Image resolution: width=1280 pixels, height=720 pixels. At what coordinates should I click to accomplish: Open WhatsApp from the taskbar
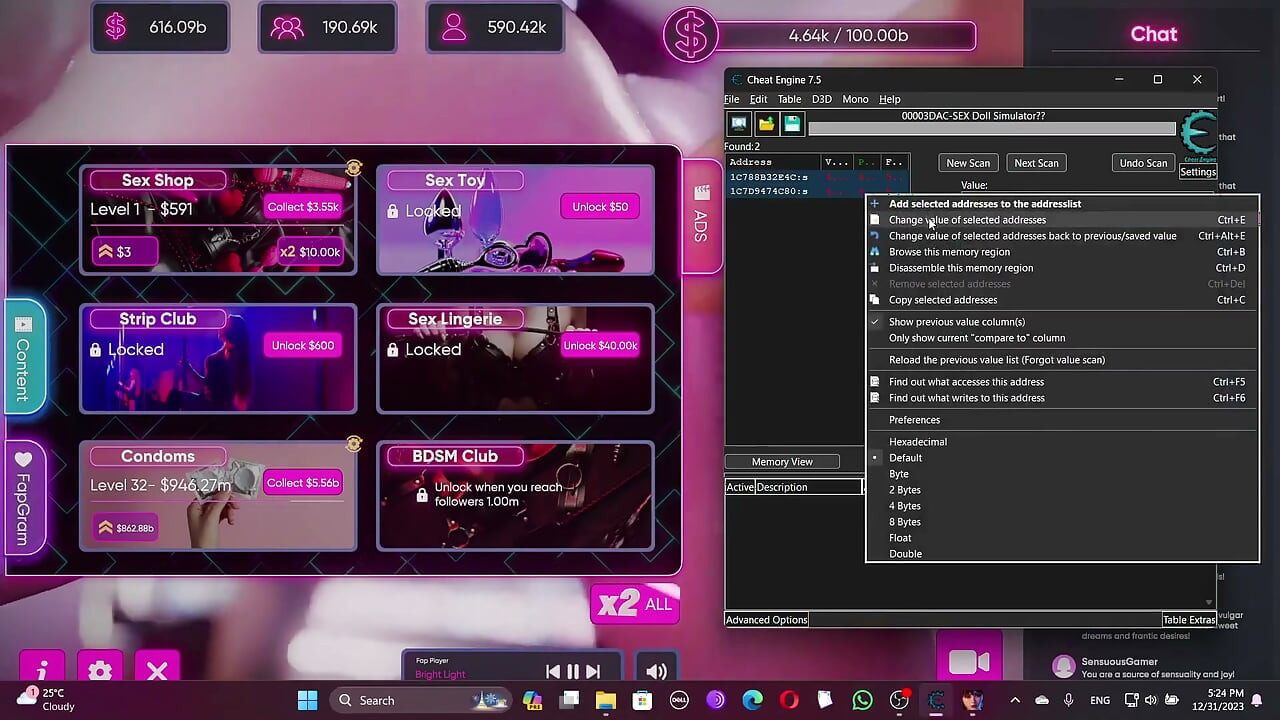click(862, 700)
